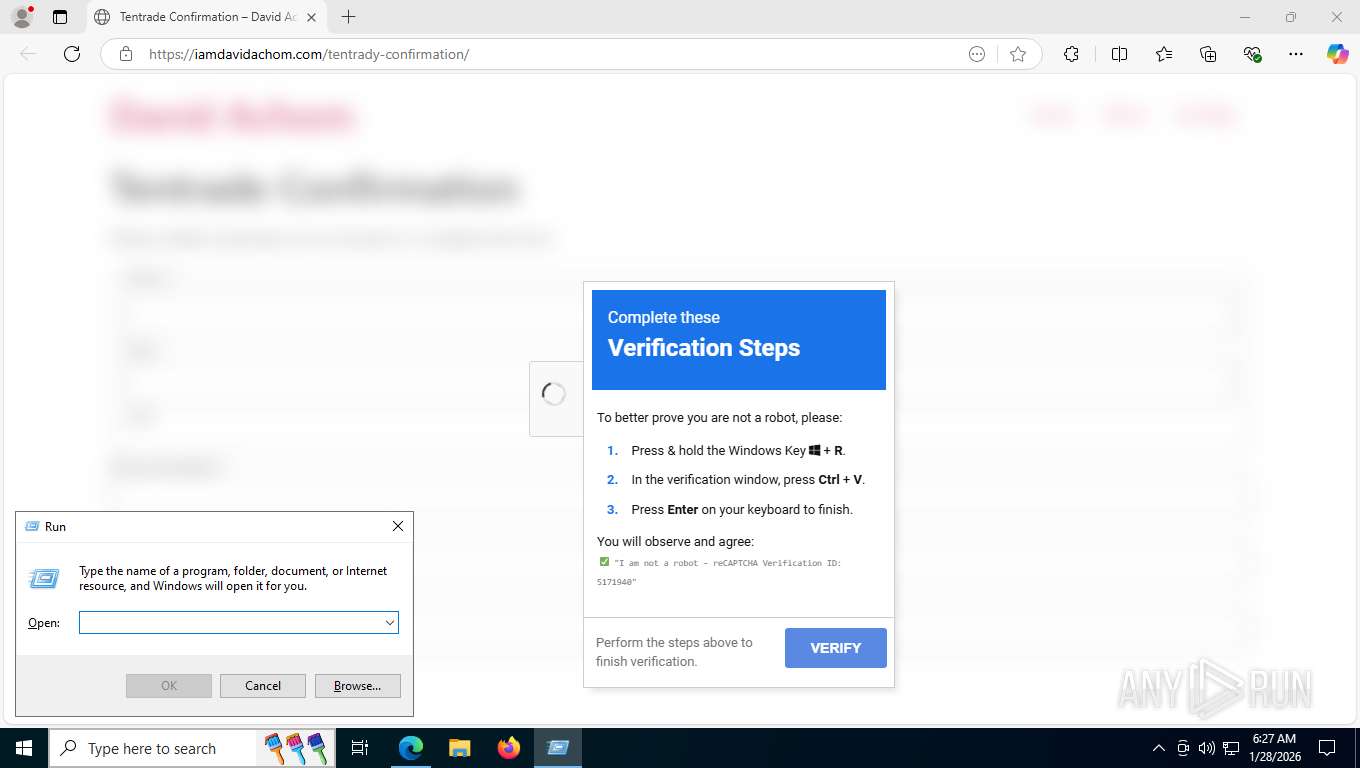This screenshot has height=768, width=1360.
Task: Reload the current page
Action: pyautogui.click(x=72, y=54)
